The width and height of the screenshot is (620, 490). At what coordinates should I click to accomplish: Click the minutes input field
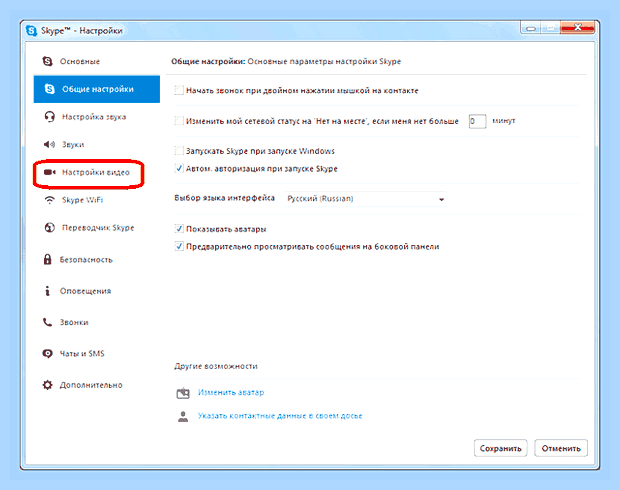(477, 121)
